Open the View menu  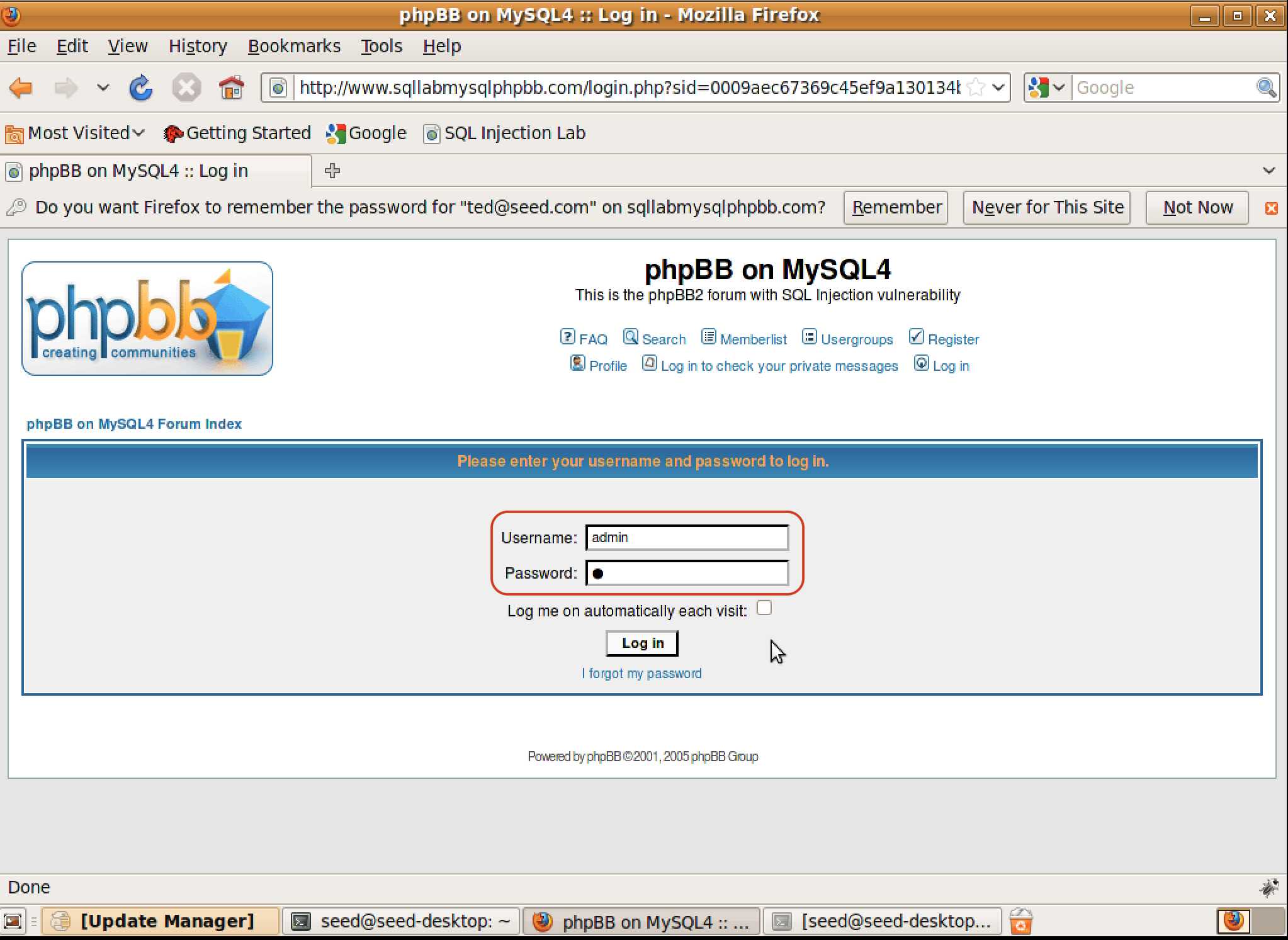(128, 46)
